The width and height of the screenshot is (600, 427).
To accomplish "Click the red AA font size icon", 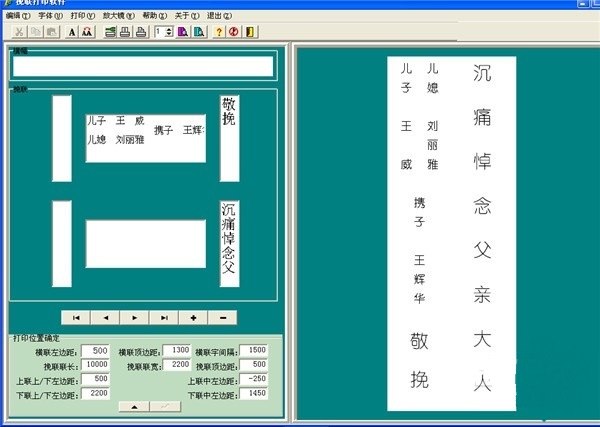I will click(87, 32).
